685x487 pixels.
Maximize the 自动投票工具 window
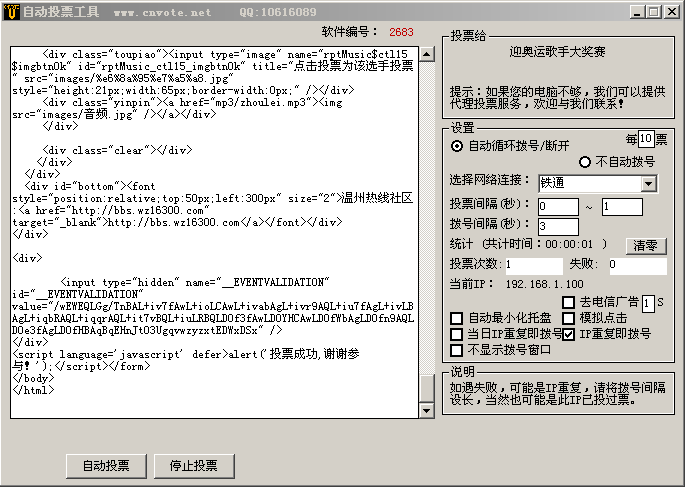pyautogui.click(x=652, y=12)
